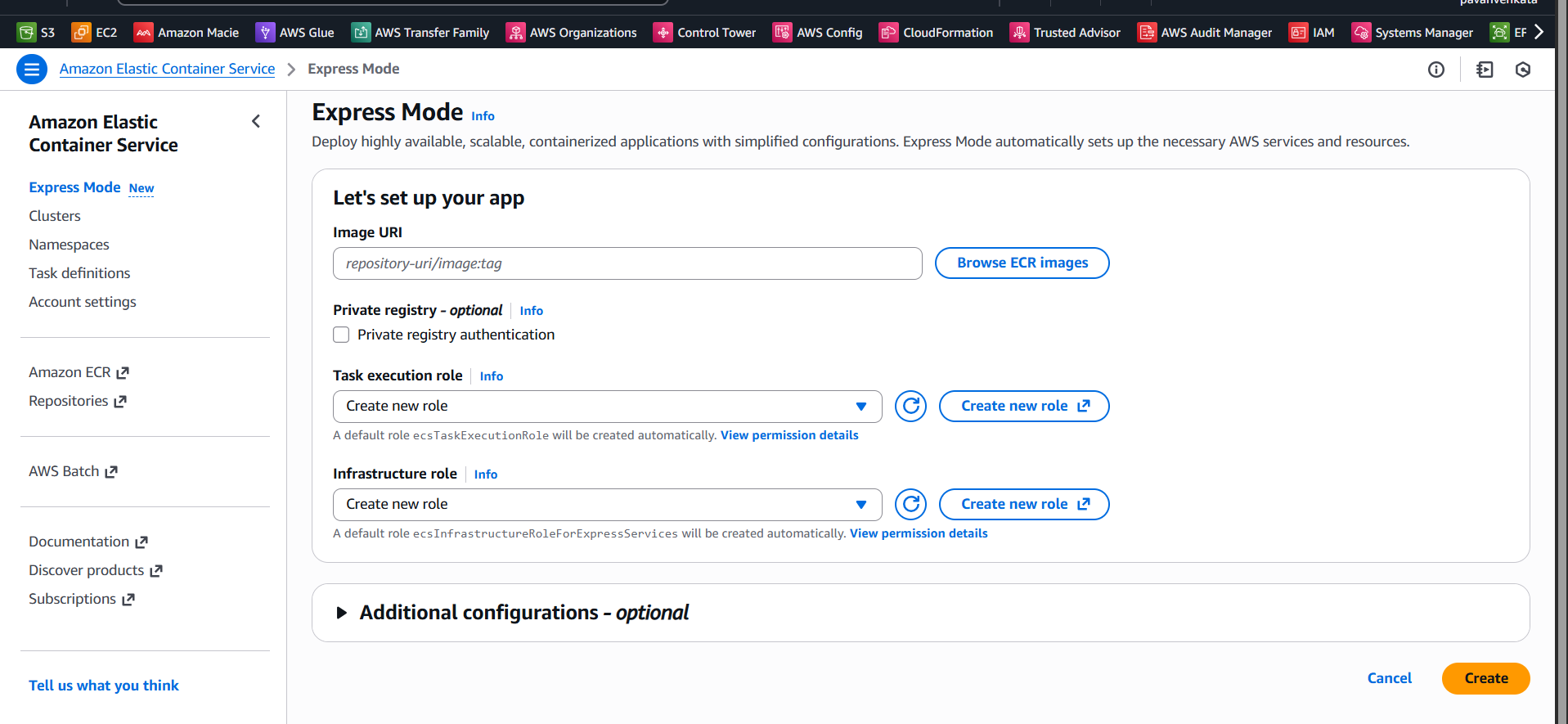1568x724 pixels.
Task: Open the EC2 shortcut icon
Action: click(x=82, y=33)
